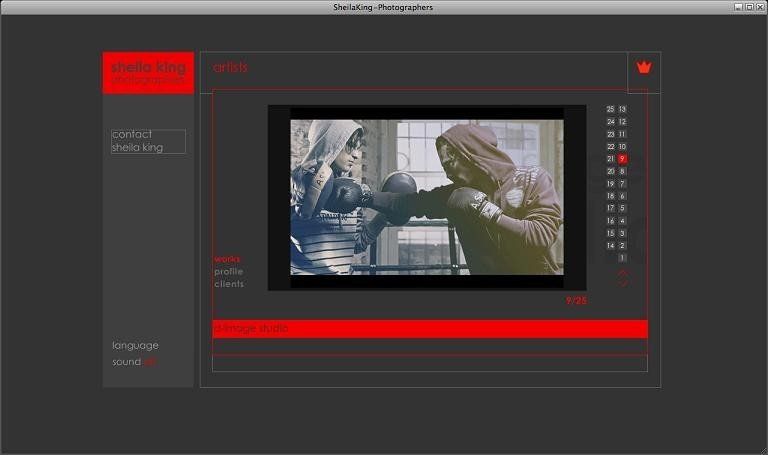Switch to the clients tab

228,284
